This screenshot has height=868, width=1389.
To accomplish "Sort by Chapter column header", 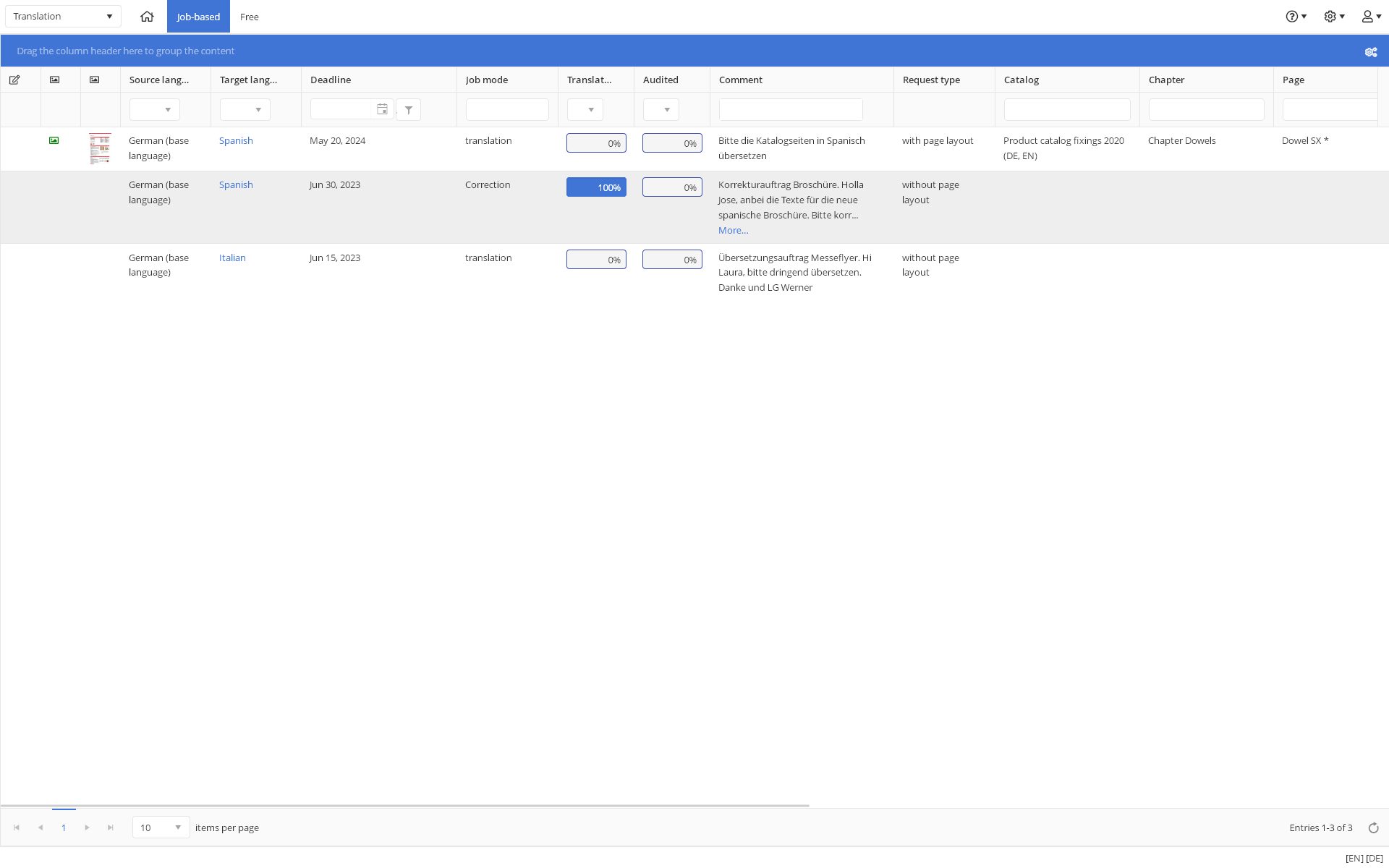I will pyautogui.click(x=1167, y=80).
